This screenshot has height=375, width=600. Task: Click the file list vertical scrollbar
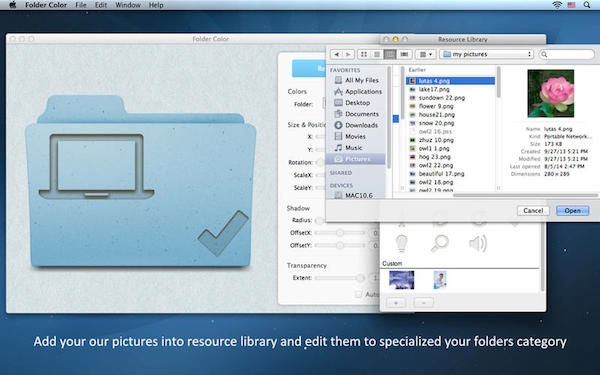point(498,82)
